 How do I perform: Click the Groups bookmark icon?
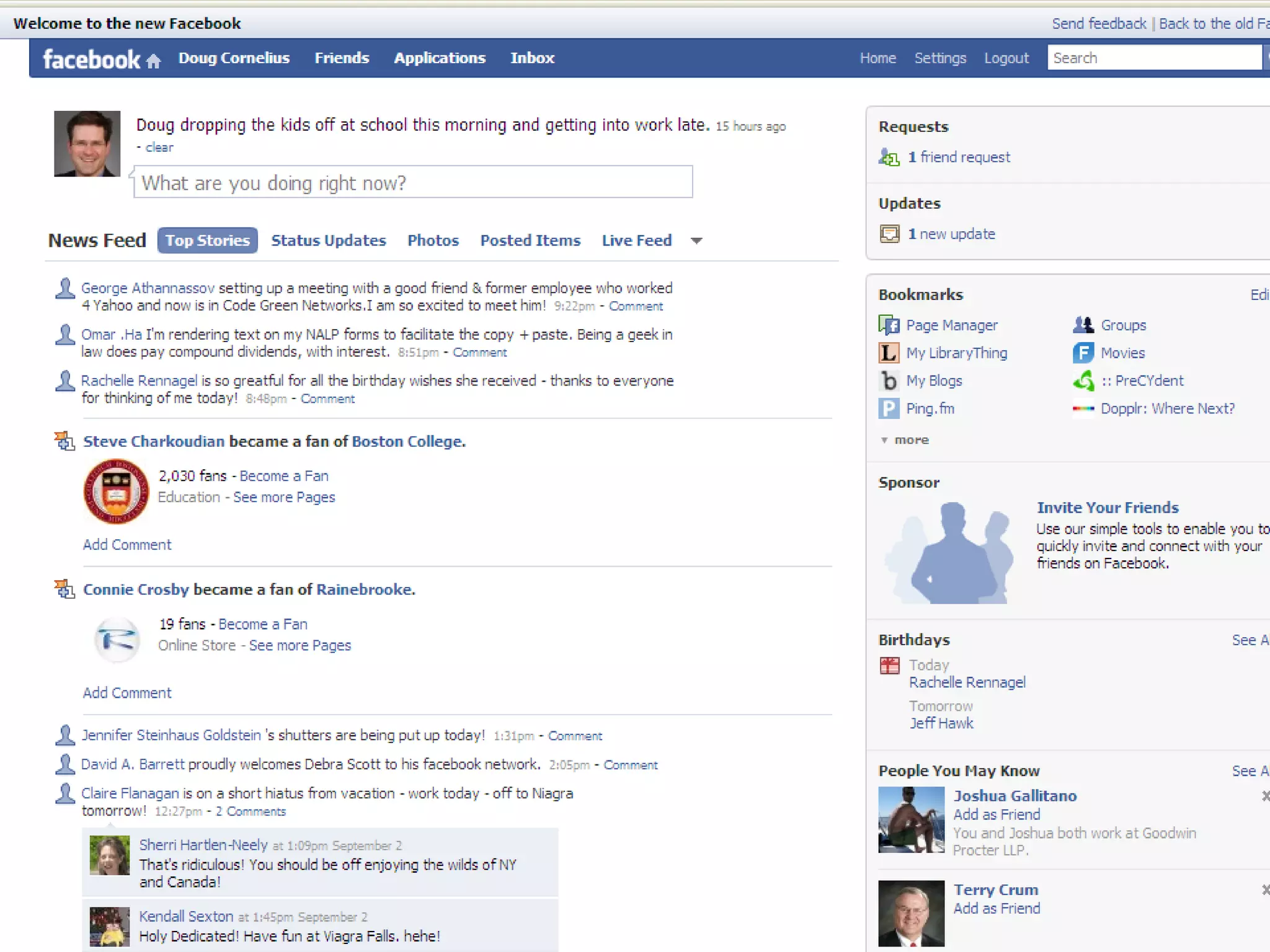(x=1083, y=325)
